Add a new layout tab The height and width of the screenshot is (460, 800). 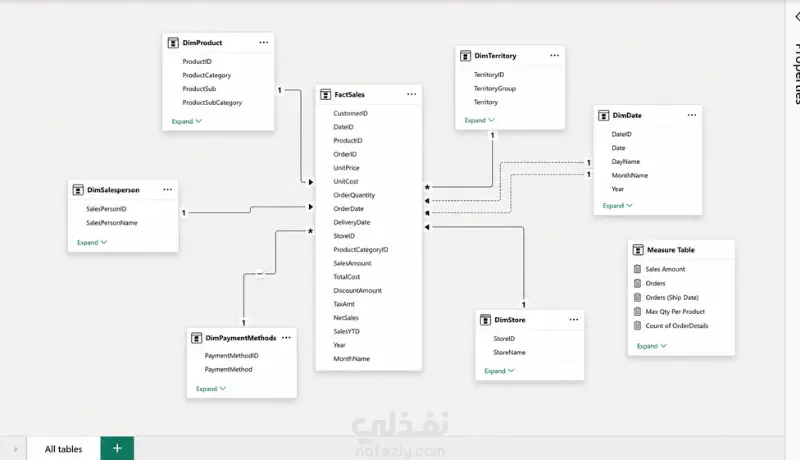pyautogui.click(x=117, y=448)
